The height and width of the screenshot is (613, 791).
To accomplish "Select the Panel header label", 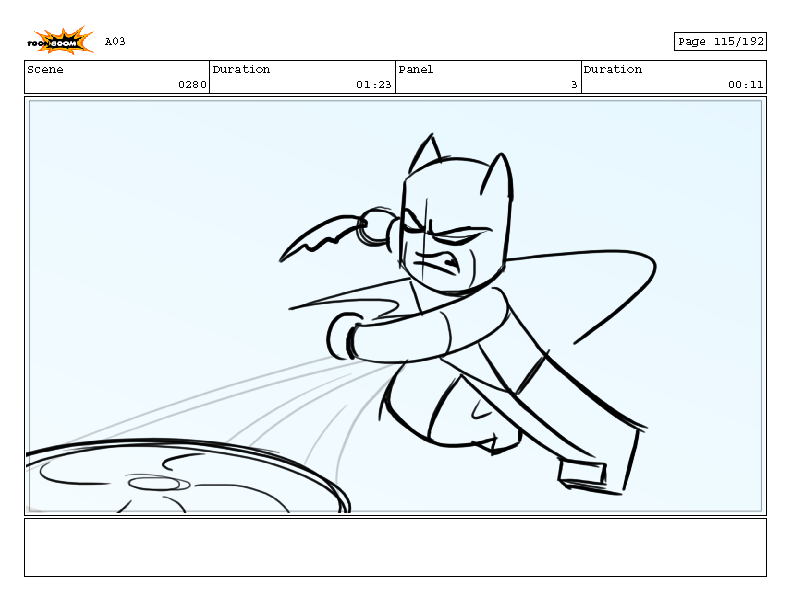I will point(416,69).
